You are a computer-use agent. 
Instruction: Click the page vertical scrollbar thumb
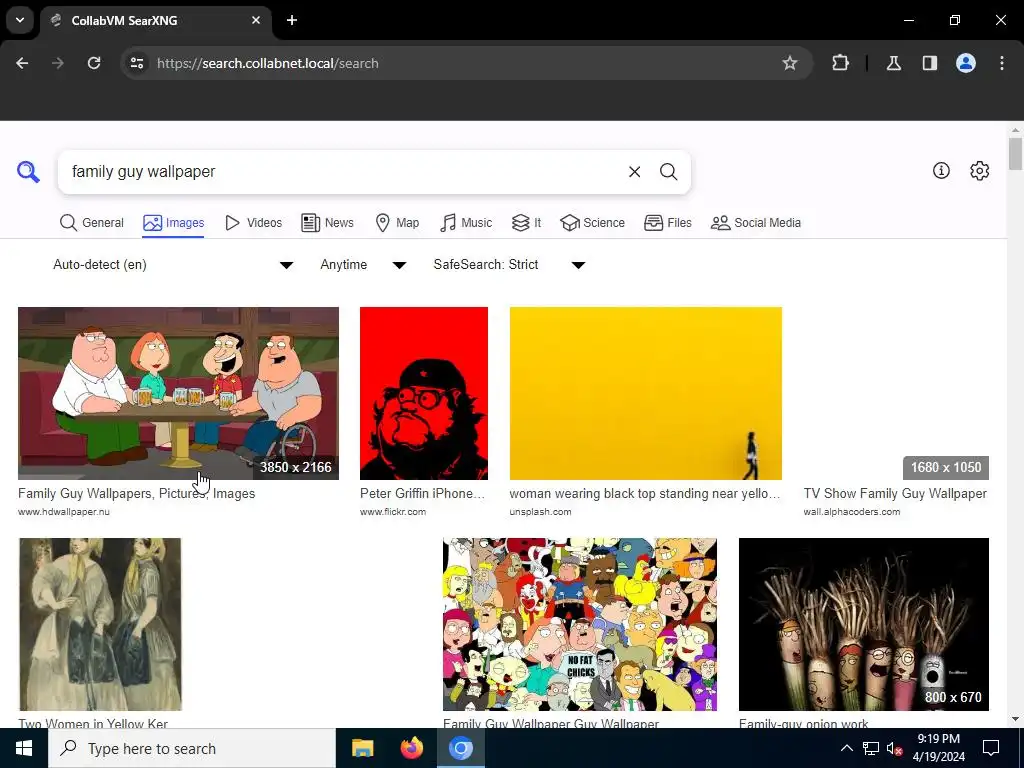pos(1015,154)
